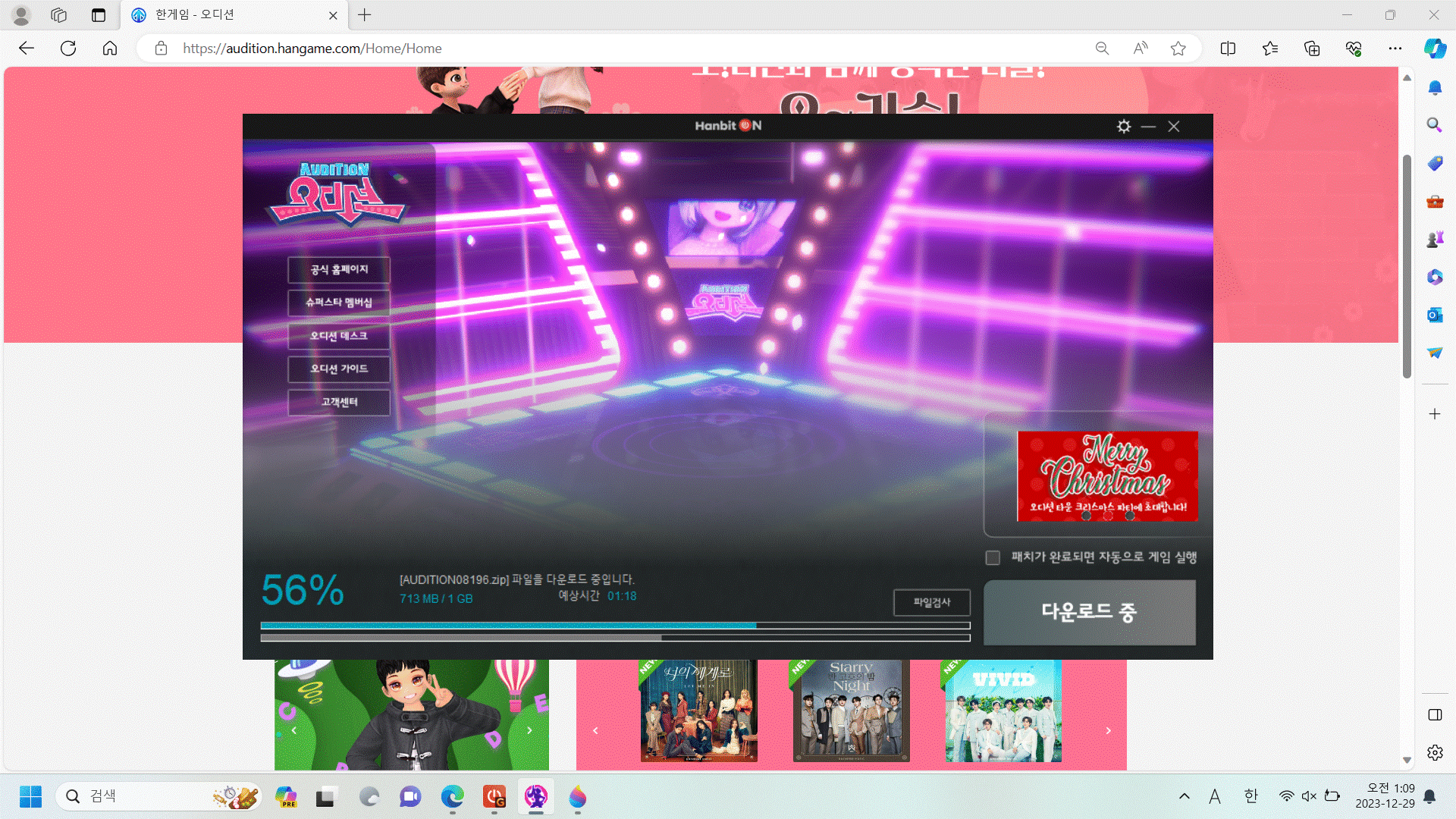Viewport: 1456px width, 819px height.
Task: Open volume control in system tray
Action: (1309, 796)
